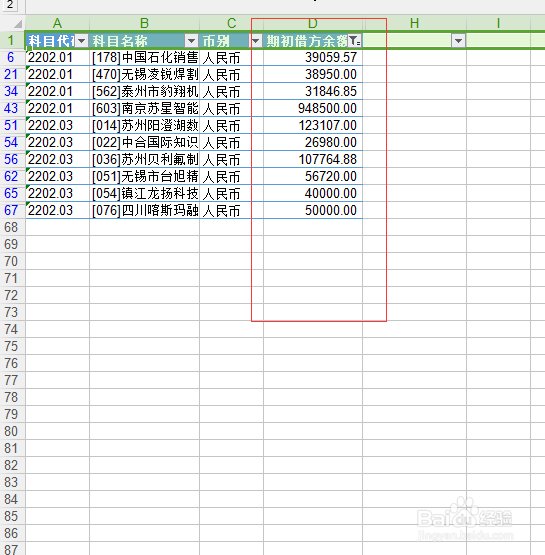Select row header 65
The width and height of the screenshot is (545, 555).
pos(13,193)
